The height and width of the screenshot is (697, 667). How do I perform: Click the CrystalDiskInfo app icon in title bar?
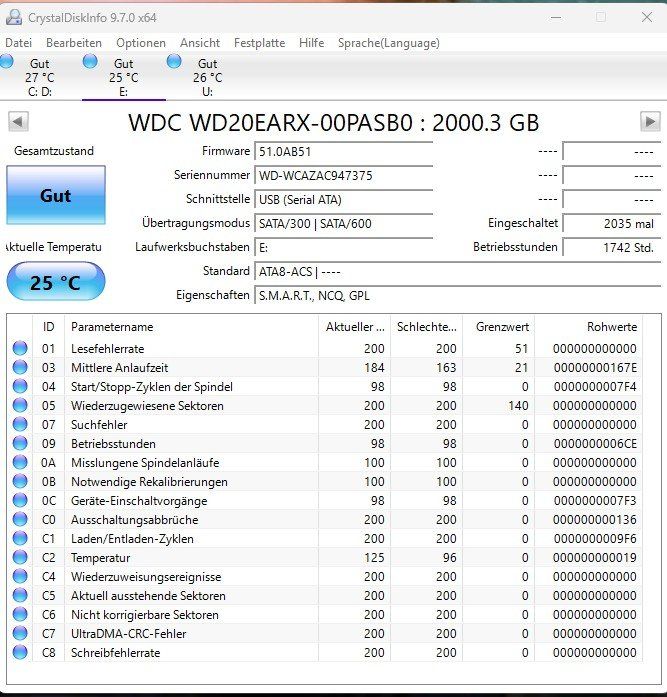coord(14,17)
